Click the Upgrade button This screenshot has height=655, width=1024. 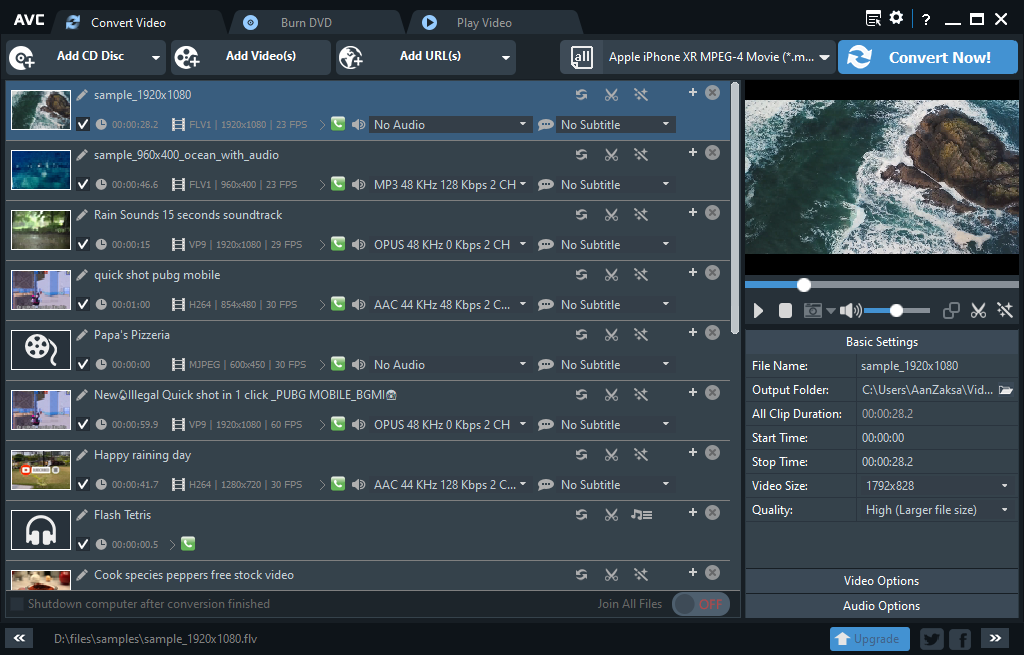869,639
